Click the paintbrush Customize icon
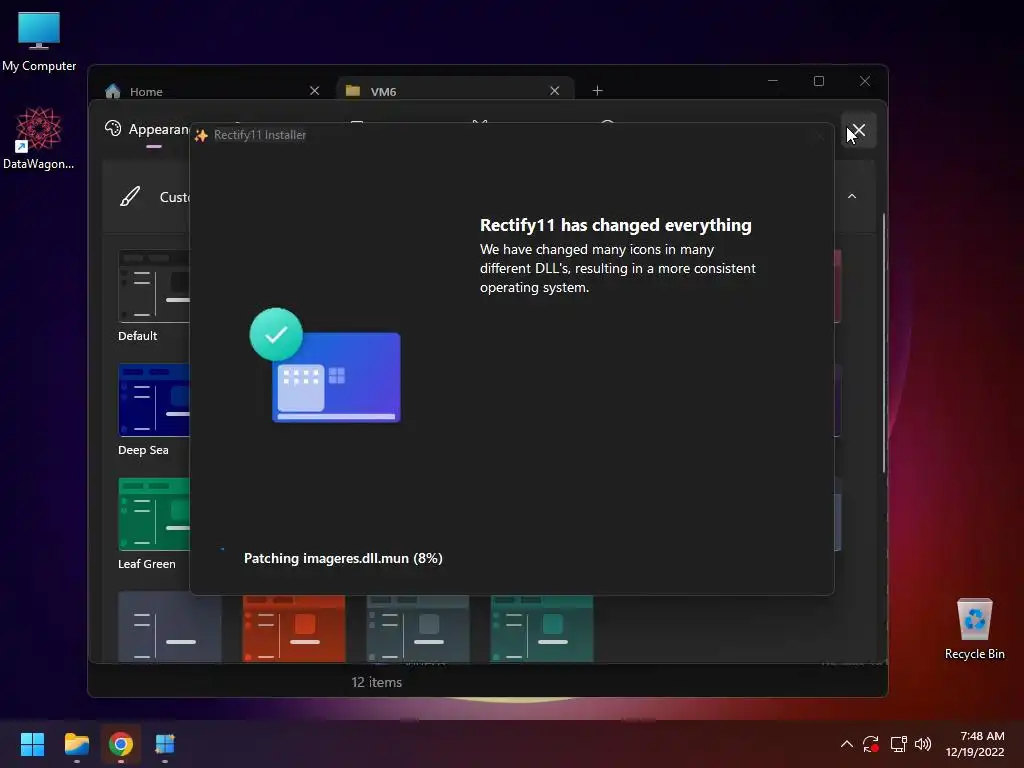Screen dimensions: 1024x768 coord(130,196)
